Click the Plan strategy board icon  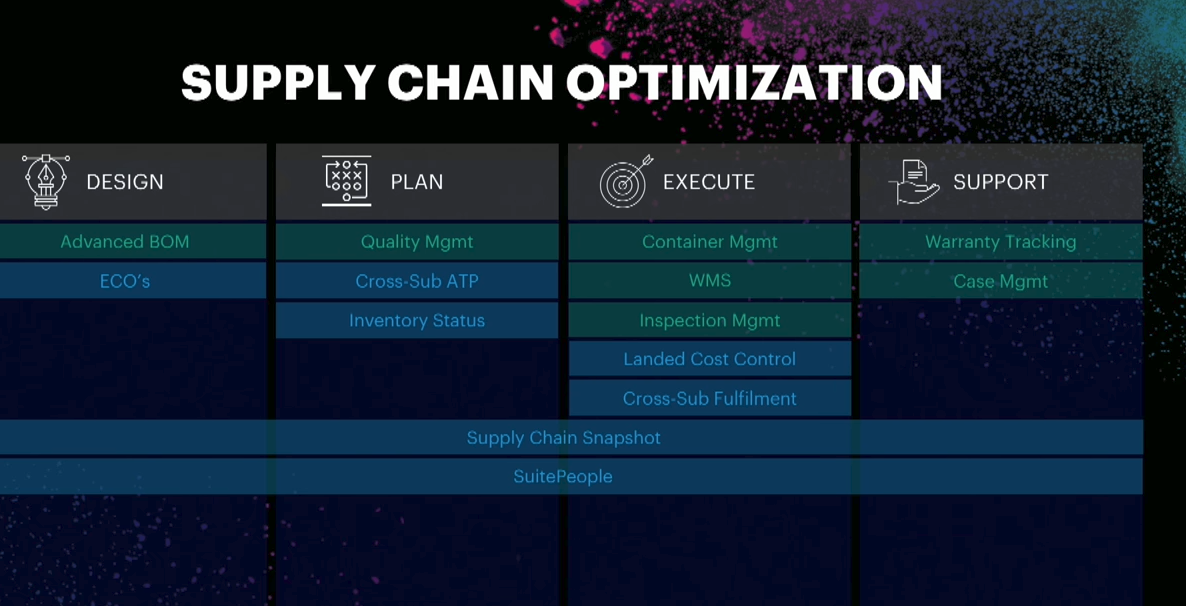point(346,181)
